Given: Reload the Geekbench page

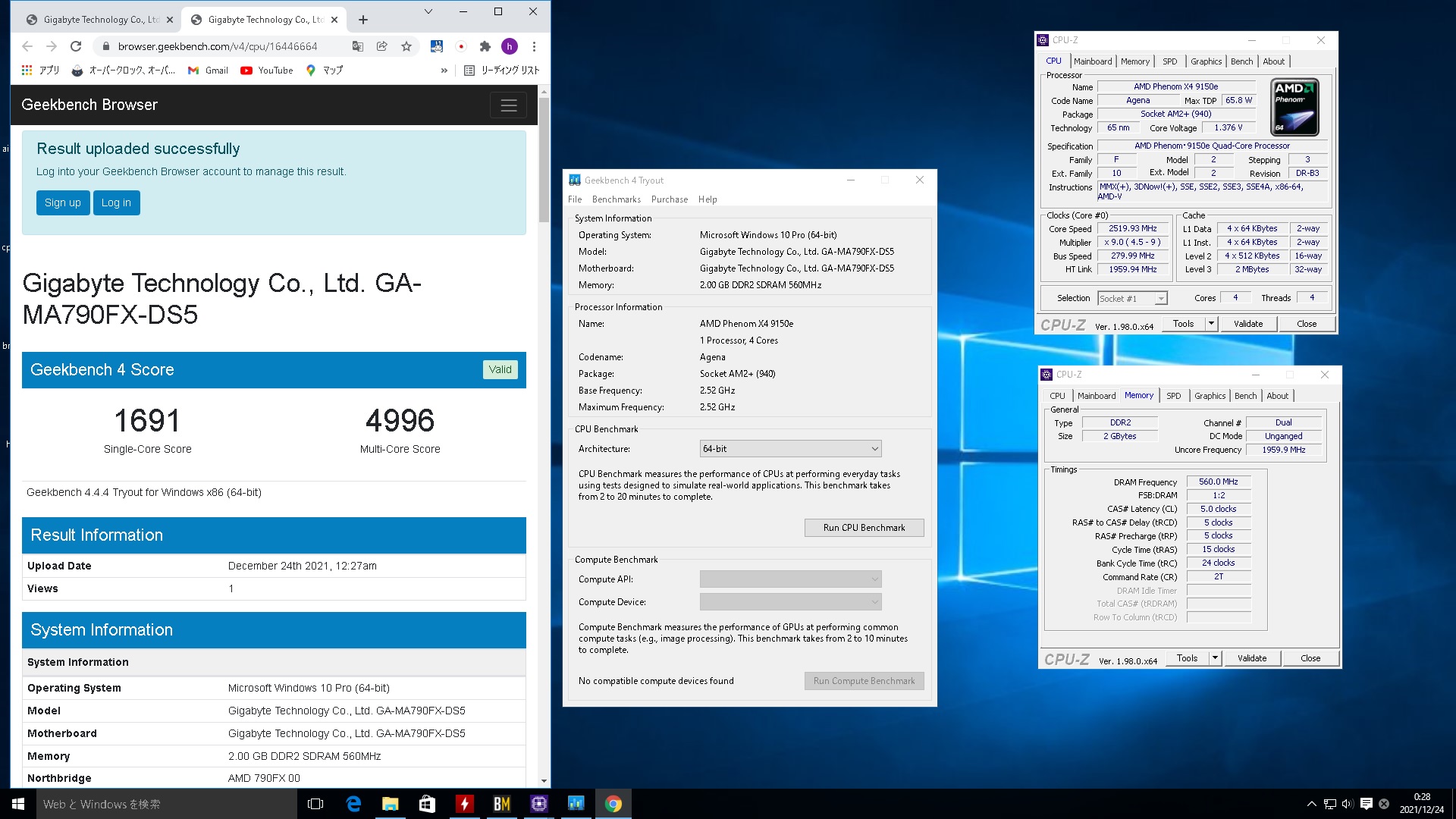Looking at the screenshot, I should 76,46.
